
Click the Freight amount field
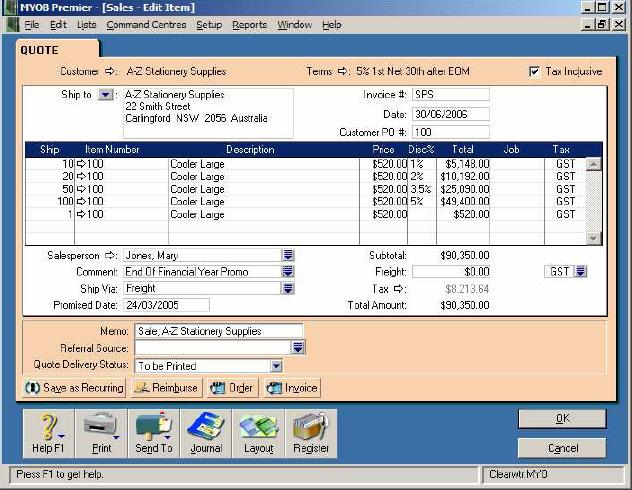click(451, 272)
